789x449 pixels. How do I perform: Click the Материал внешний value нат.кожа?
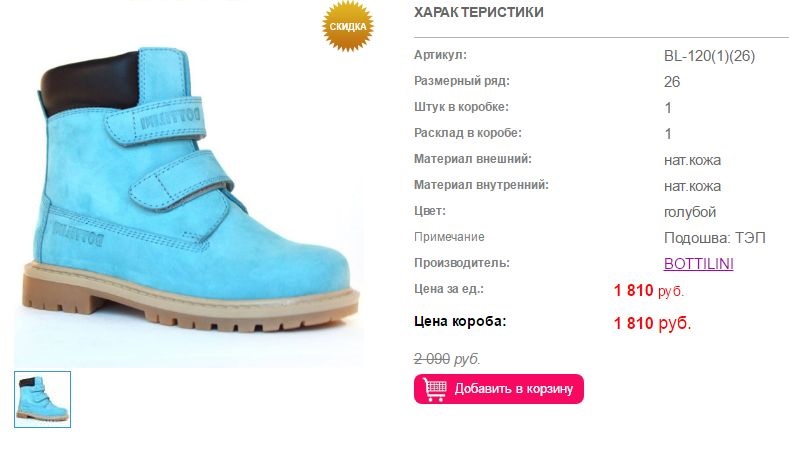(x=692, y=160)
